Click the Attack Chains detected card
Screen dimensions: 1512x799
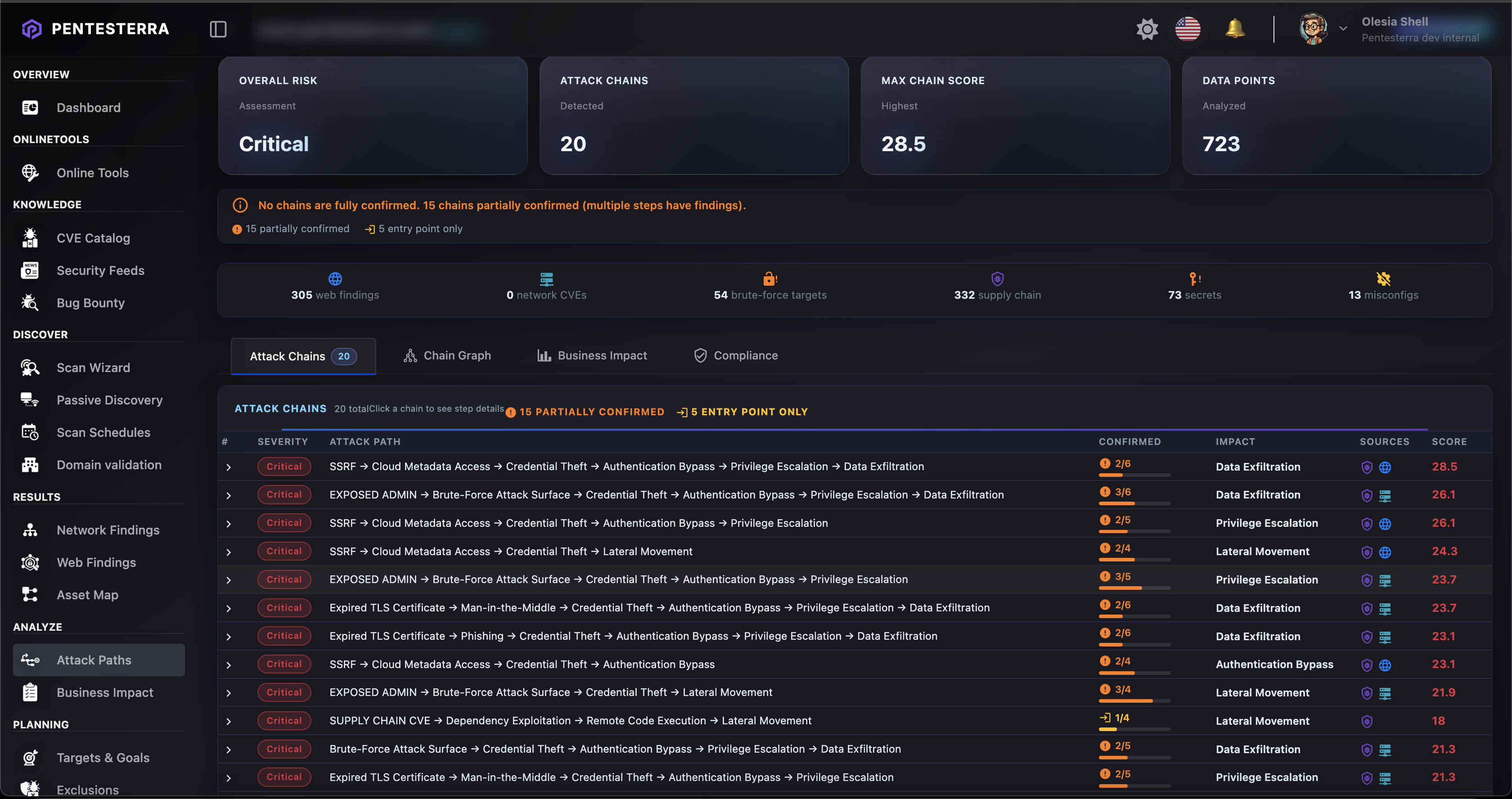click(x=694, y=116)
